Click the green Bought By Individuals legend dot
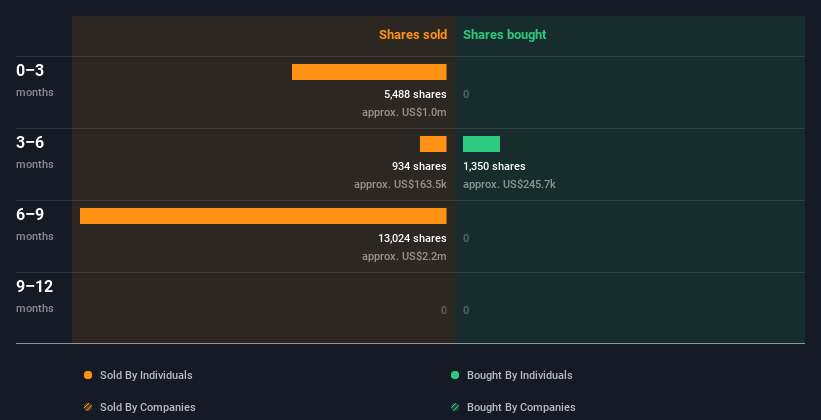Image resolution: width=821 pixels, height=420 pixels. pos(455,375)
